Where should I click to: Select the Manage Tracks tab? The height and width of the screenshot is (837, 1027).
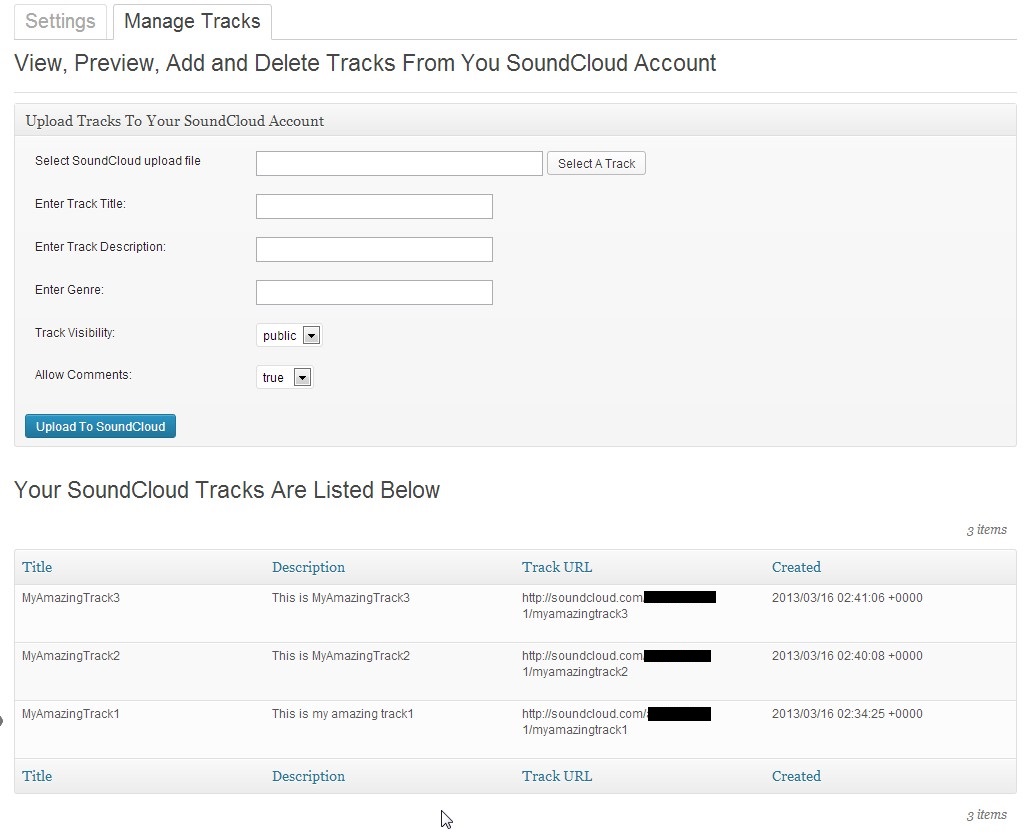tap(192, 21)
